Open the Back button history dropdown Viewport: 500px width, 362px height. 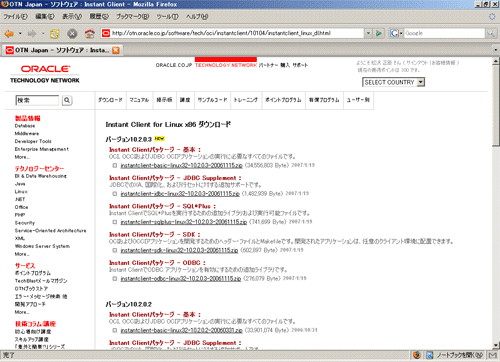(20, 33)
